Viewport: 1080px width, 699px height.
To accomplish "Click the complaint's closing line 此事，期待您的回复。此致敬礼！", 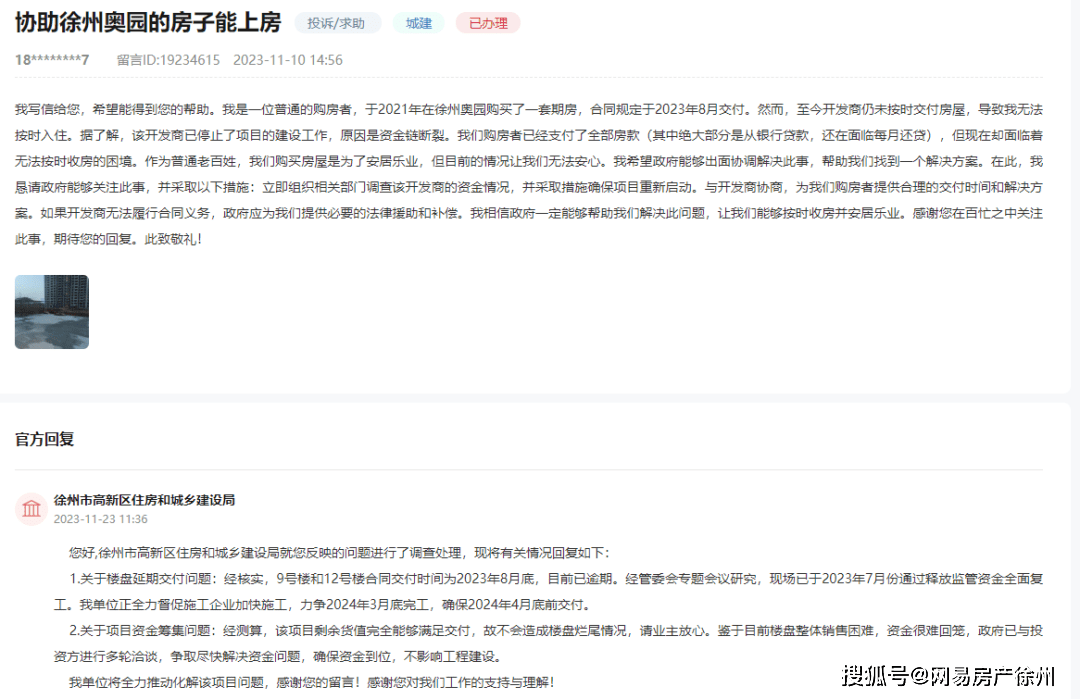I will click(x=108, y=240).
